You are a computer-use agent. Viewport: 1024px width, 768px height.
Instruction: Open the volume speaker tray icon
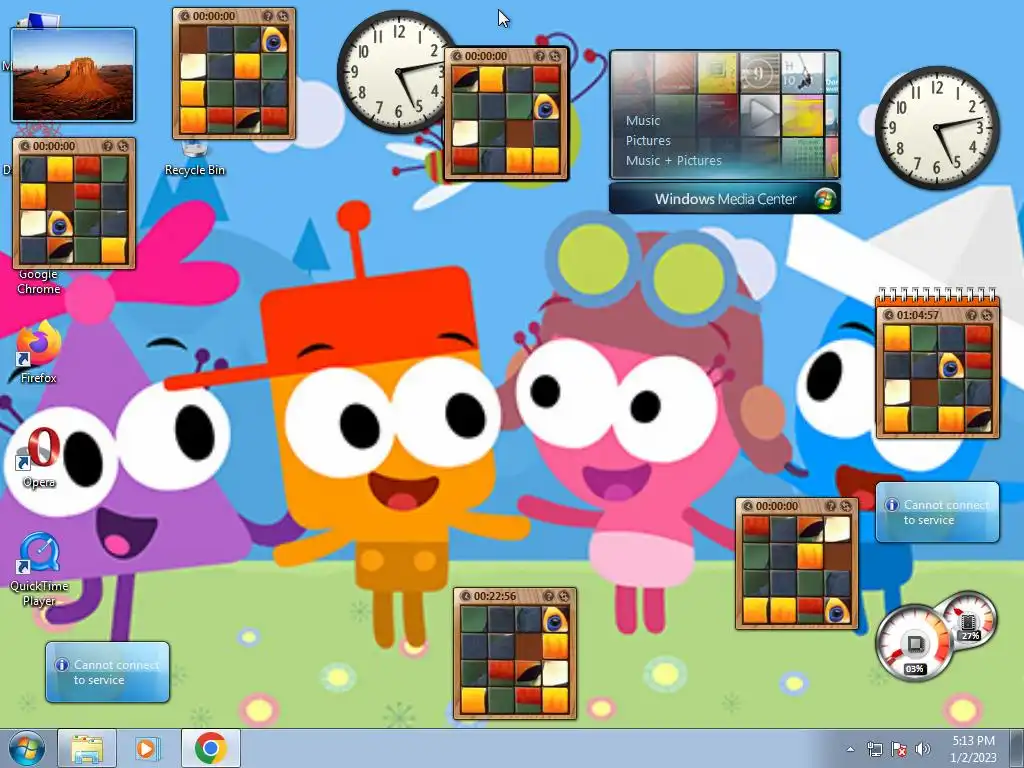pyautogui.click(x=922, y=750)
